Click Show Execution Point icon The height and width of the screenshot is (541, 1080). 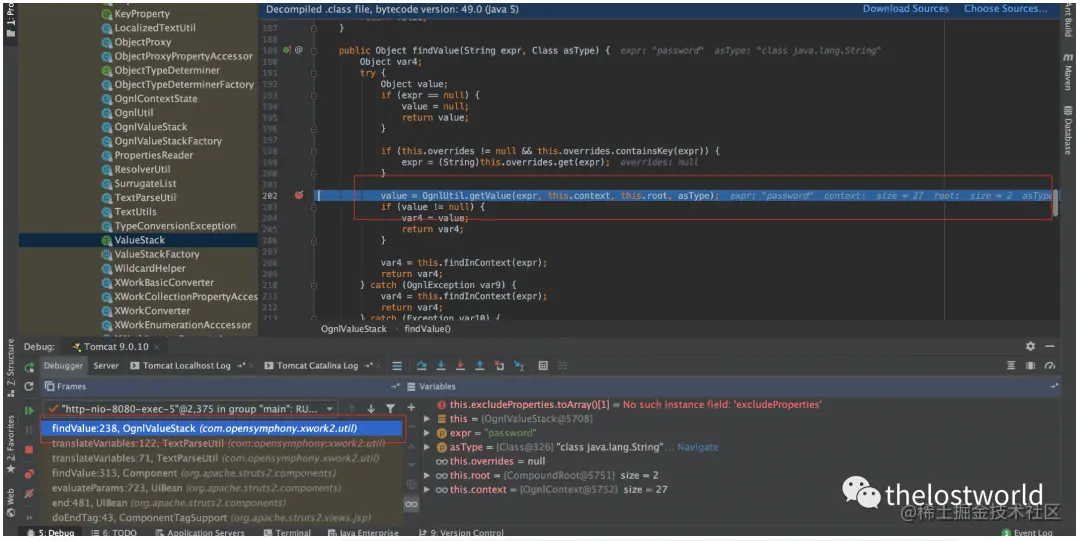pos(397,366)
